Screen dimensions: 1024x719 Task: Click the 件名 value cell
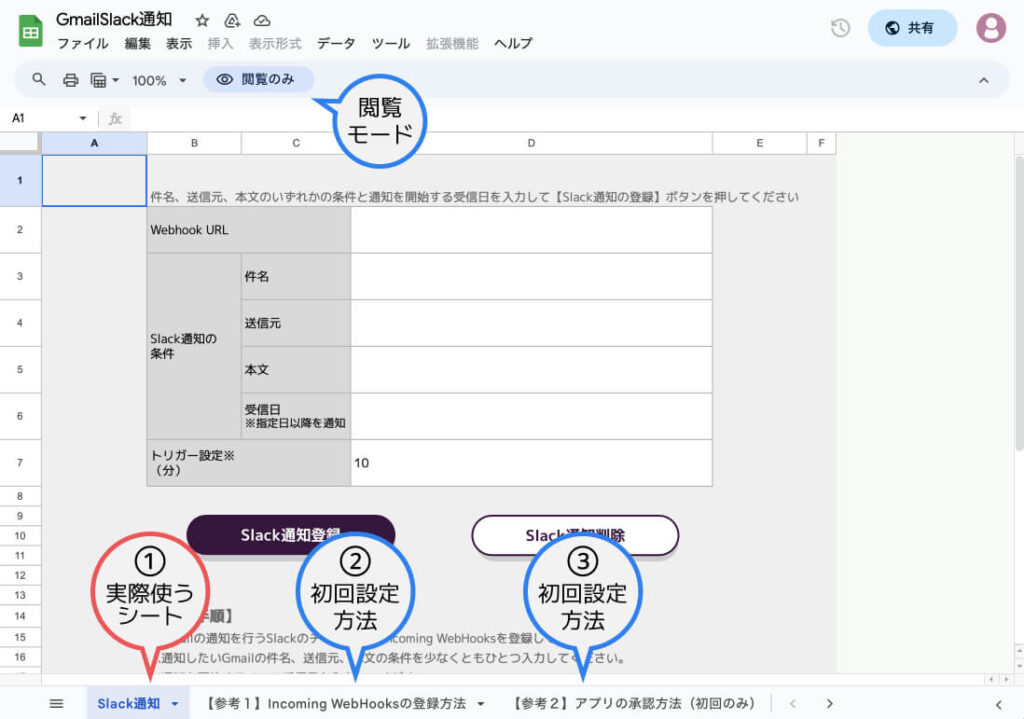click(x=532, y=277)
